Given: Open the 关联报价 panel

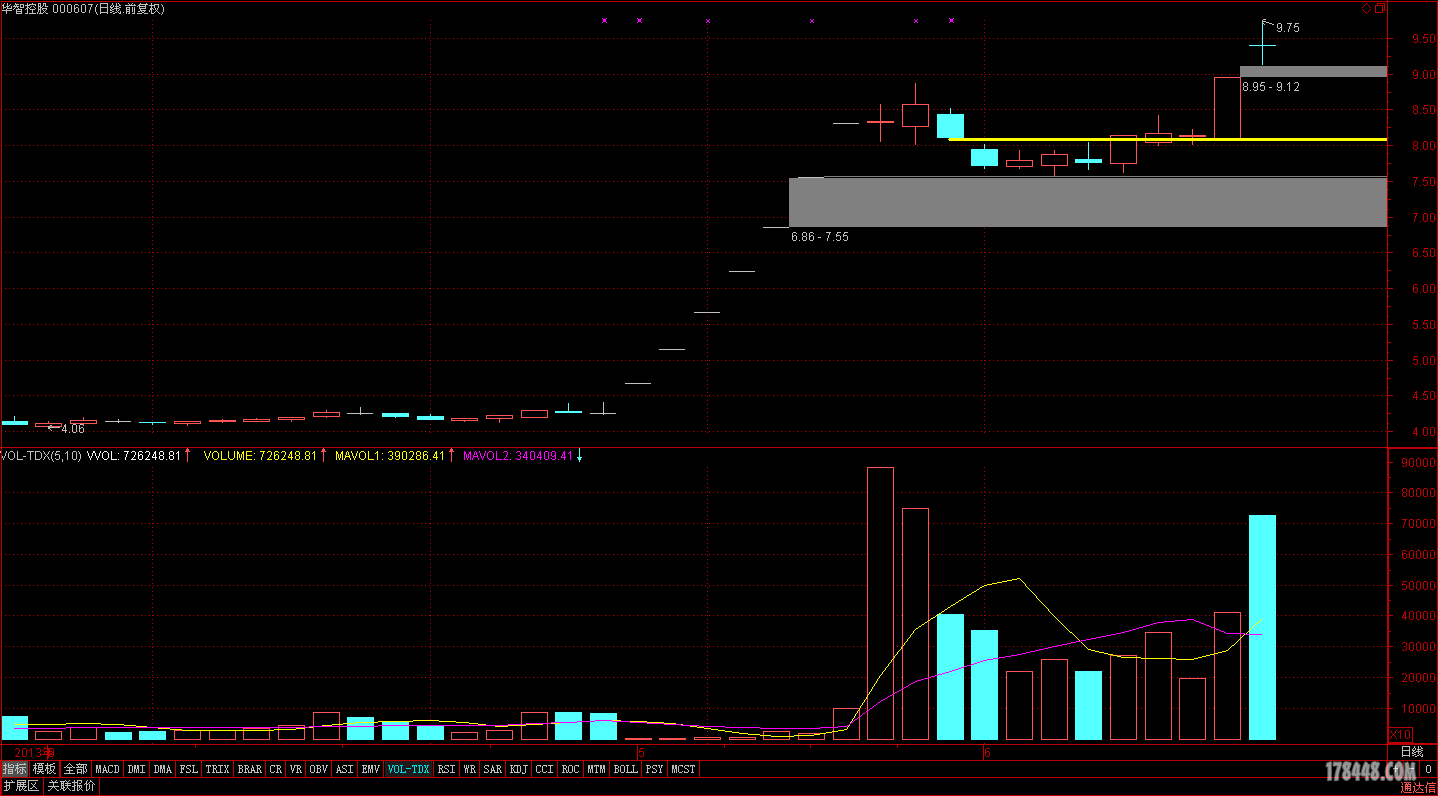Looking at the screenshot, I should 71,786.
